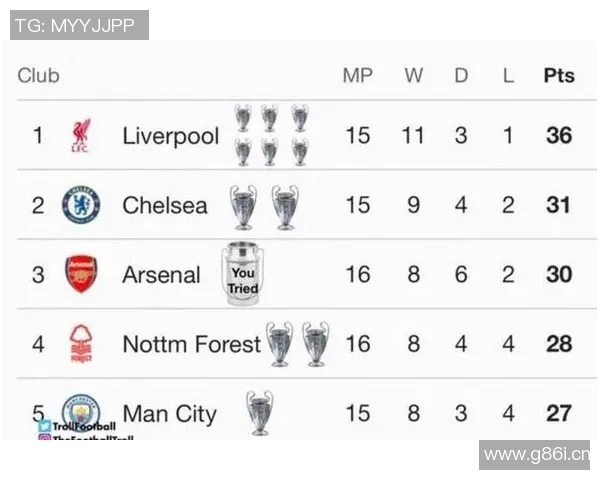
Task: Open the Liverpool team name
Action: [x=170, y=136]
